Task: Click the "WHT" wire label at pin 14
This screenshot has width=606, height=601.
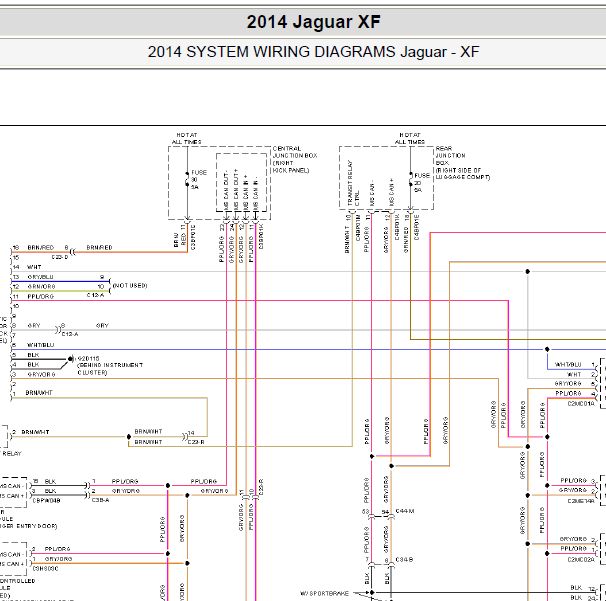Action: pyautogui.click(x=34, y=267)
